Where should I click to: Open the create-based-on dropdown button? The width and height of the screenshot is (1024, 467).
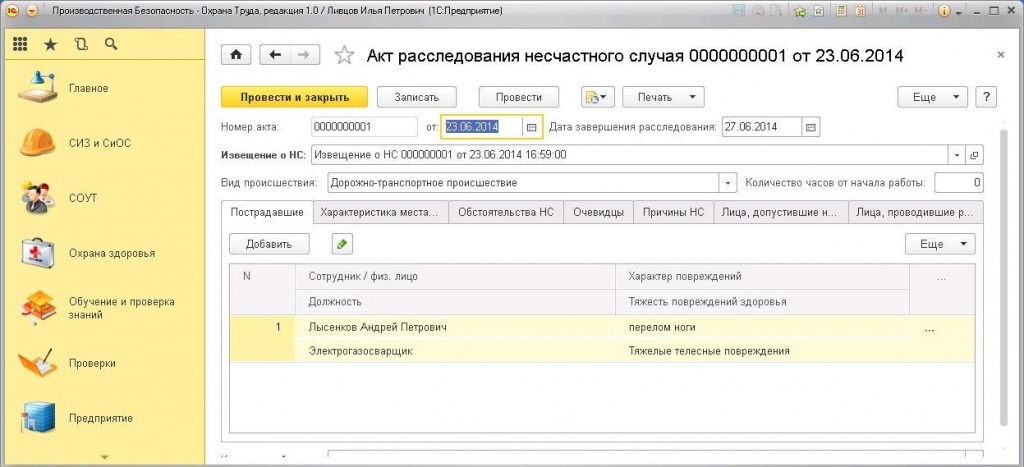pyautogui.click(x=598, y=97)
